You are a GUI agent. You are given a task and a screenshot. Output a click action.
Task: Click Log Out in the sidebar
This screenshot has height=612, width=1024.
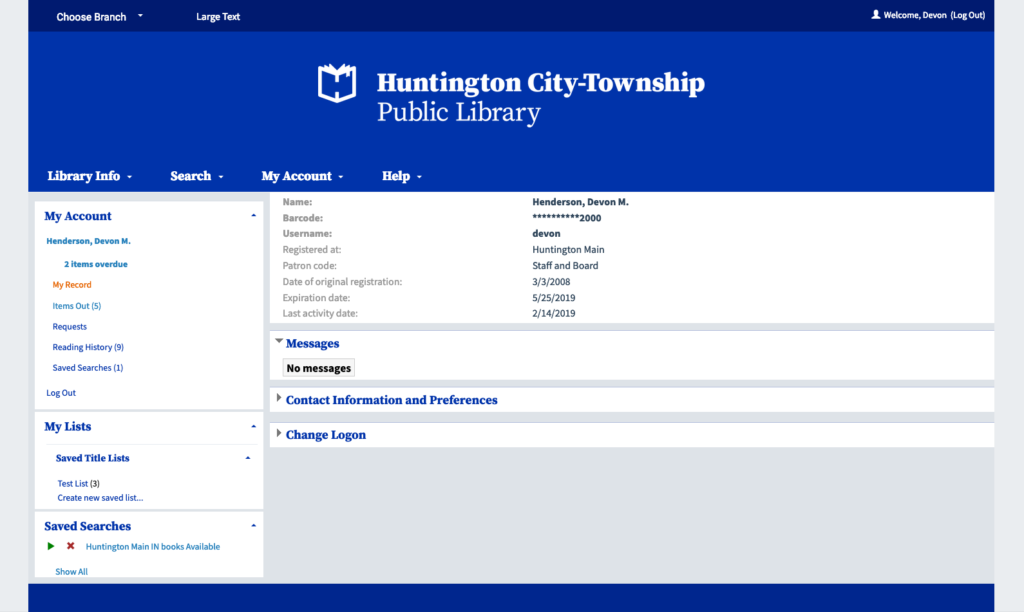(61, 393)
